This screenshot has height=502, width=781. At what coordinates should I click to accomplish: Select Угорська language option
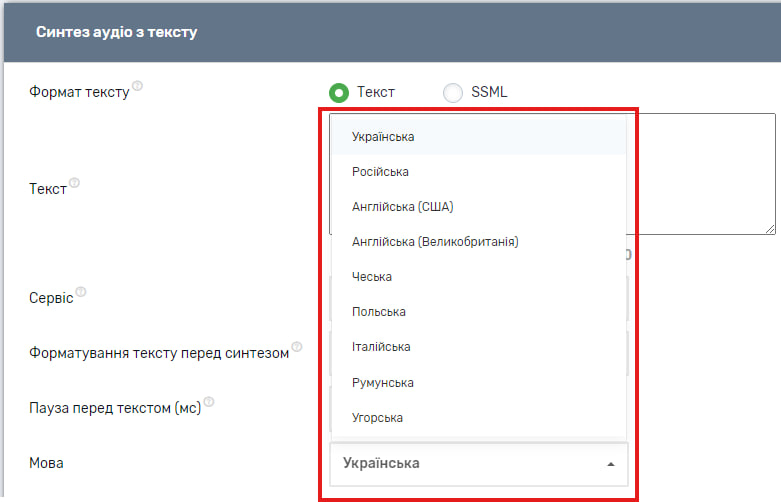click(377, 418)
